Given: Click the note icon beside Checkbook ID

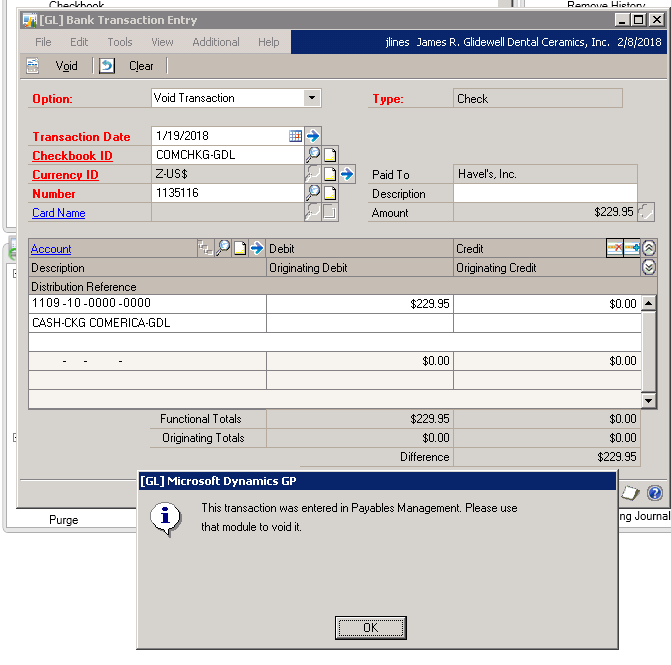Looking at the screenshot, I should 330,155.
